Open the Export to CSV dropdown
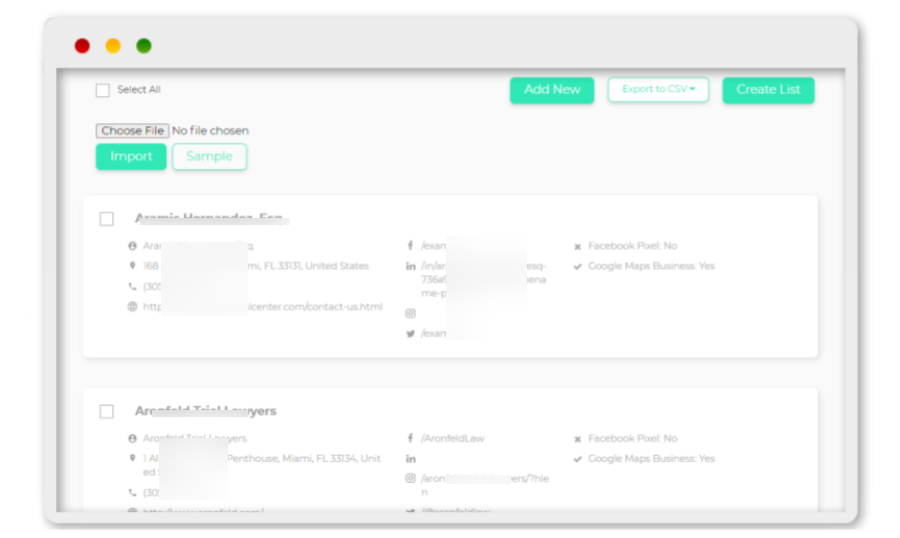900x538 pixels. coord(658,90)
